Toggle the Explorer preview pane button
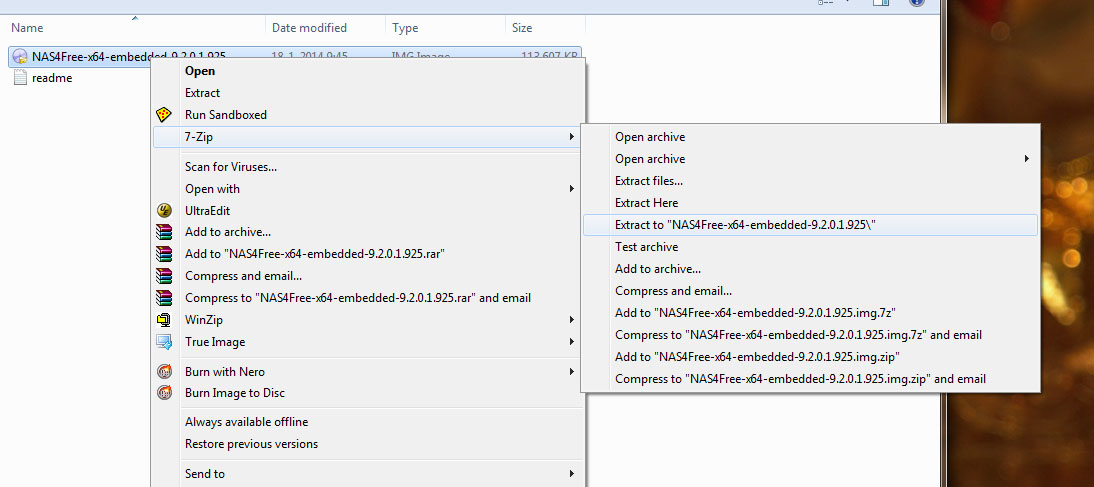 pos(881,3)
